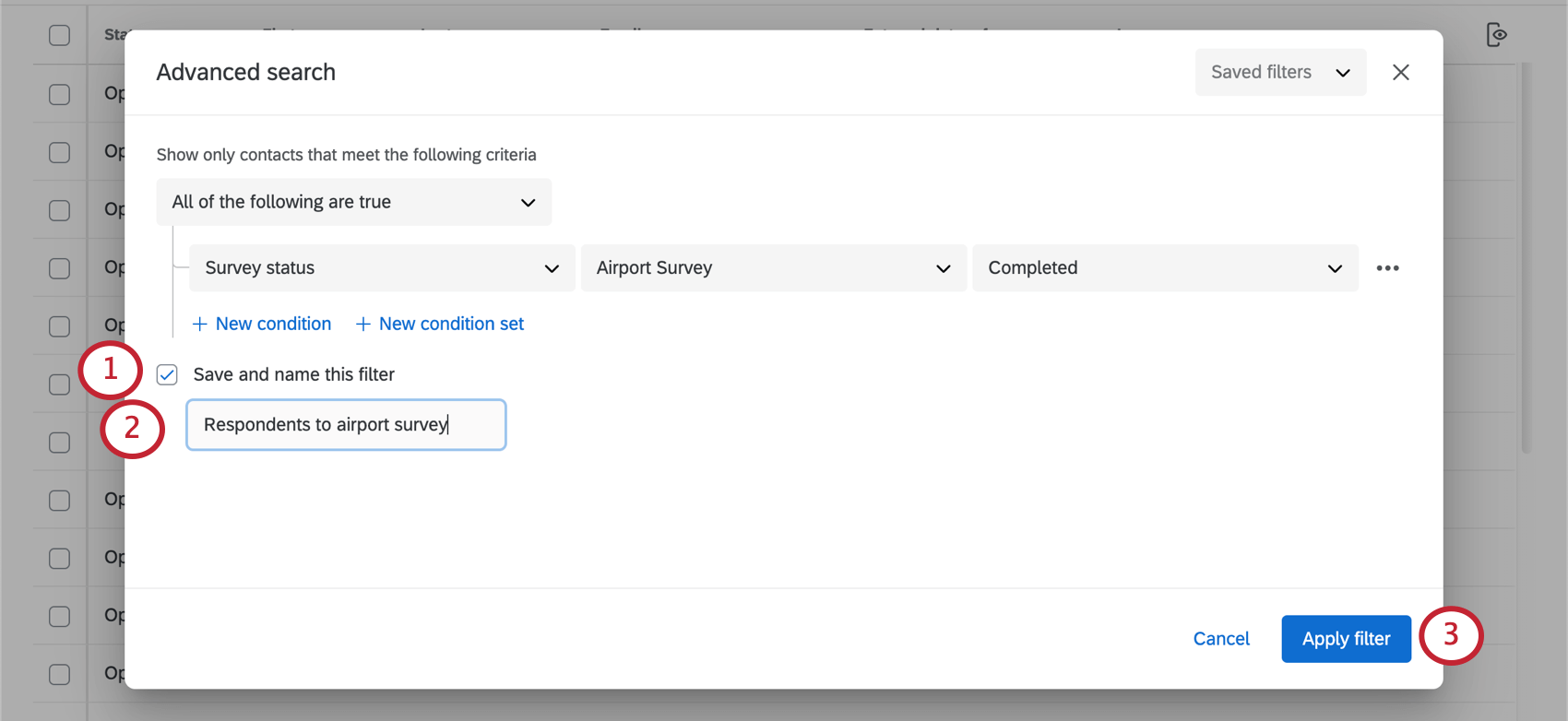Open the Survey status field dropdown
This screenshot has height=721, width=1568.
(x=382, y=268)
